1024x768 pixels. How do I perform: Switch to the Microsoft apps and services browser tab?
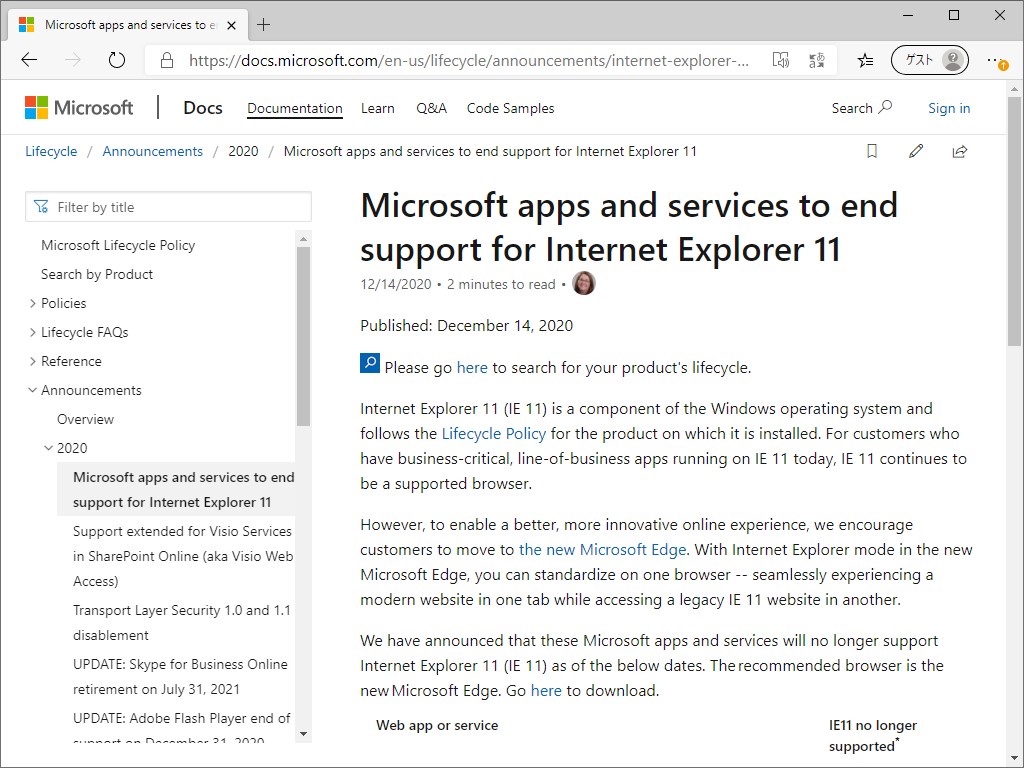[x=120, y=24]
